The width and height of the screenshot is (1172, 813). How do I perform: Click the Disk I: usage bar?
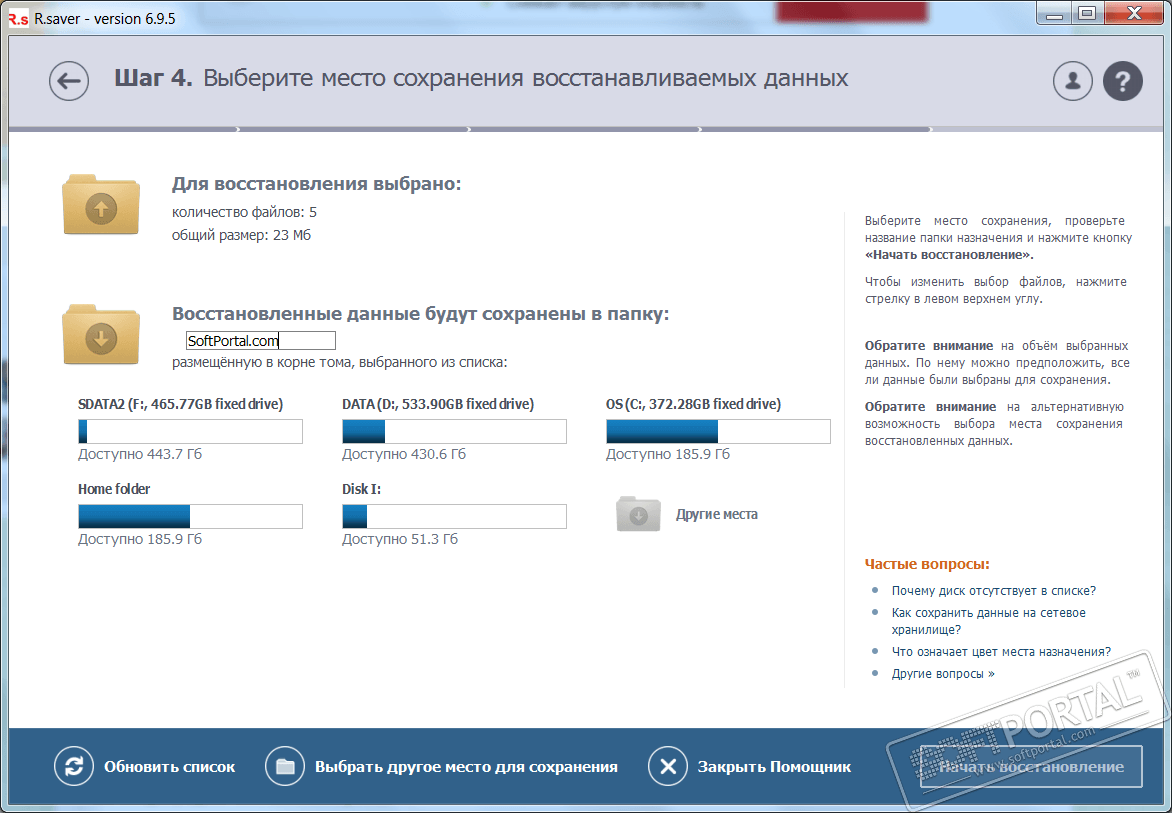click(x=454, y=516)
